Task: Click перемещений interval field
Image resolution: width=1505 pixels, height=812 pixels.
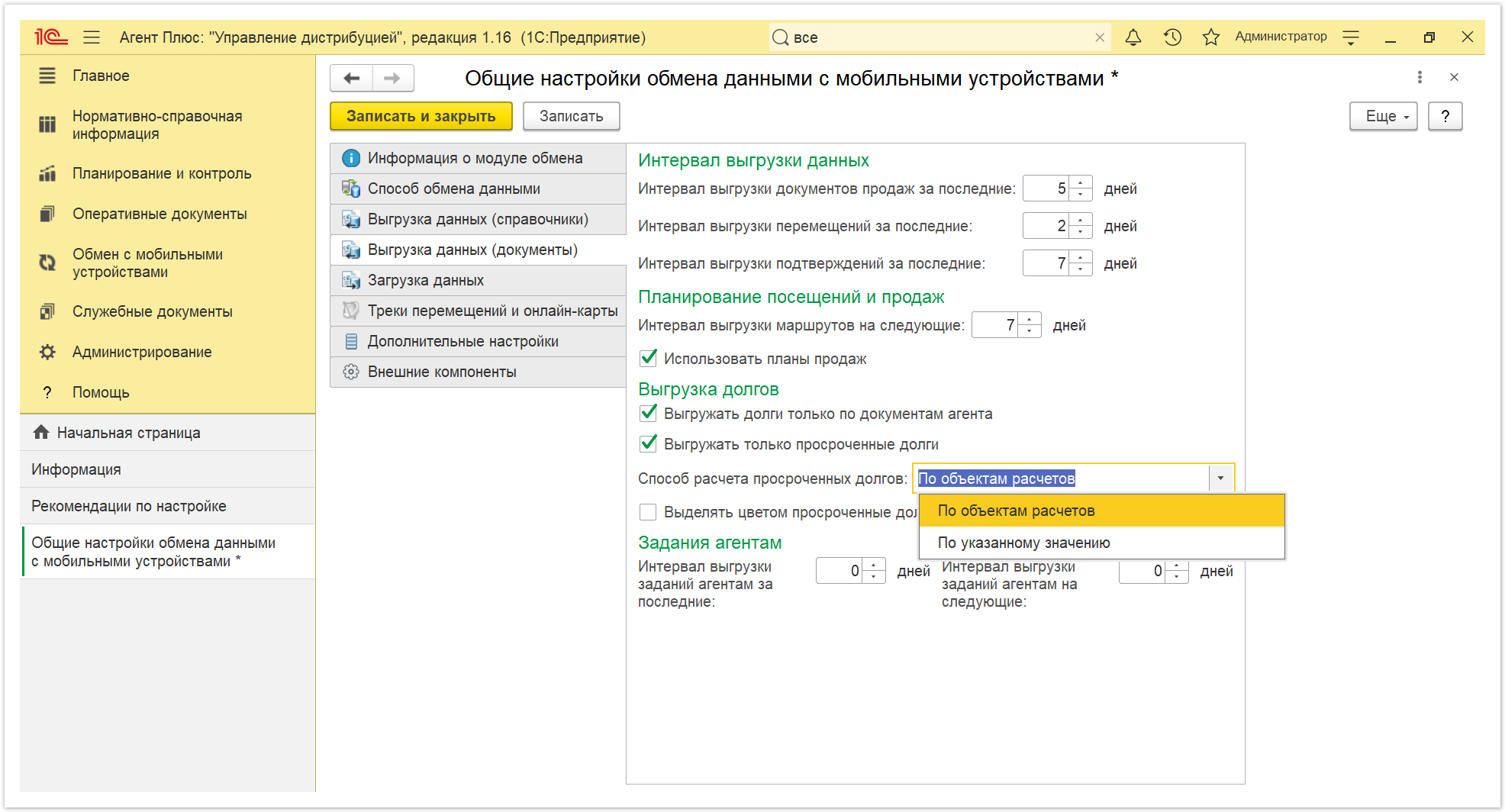Action: click(x=1046, y=226)
